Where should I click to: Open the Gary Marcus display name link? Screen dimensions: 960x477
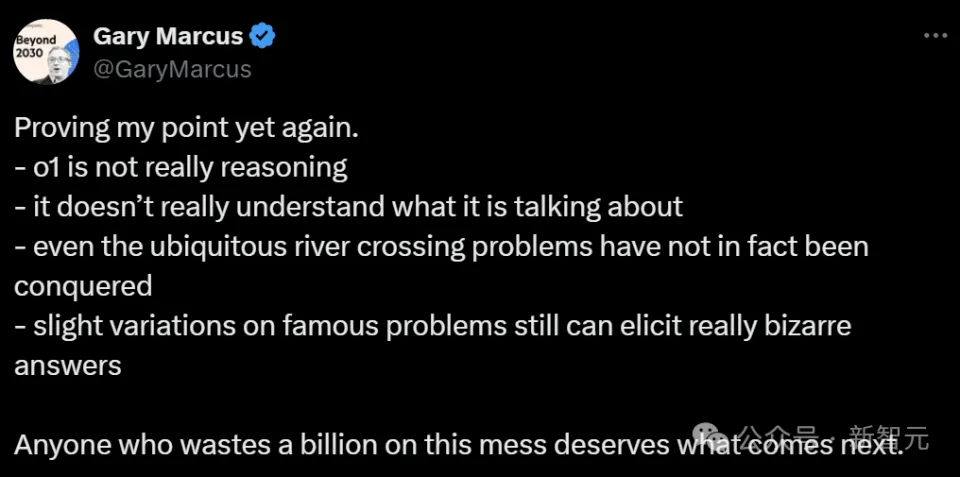pyautogui.click(x=167, y=37)
